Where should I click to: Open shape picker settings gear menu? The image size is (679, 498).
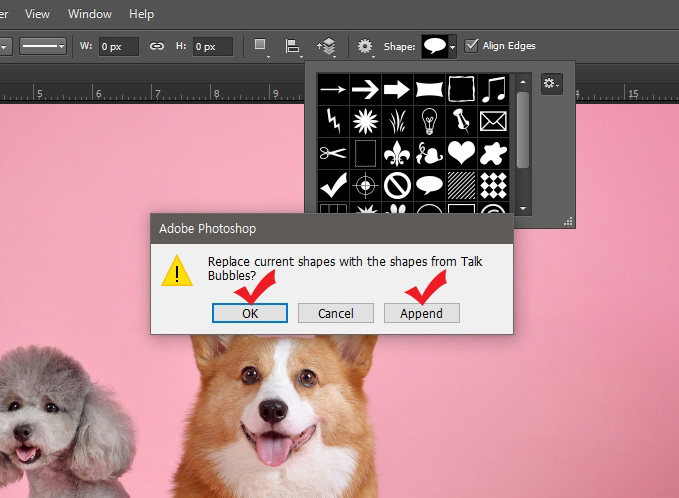551,83
